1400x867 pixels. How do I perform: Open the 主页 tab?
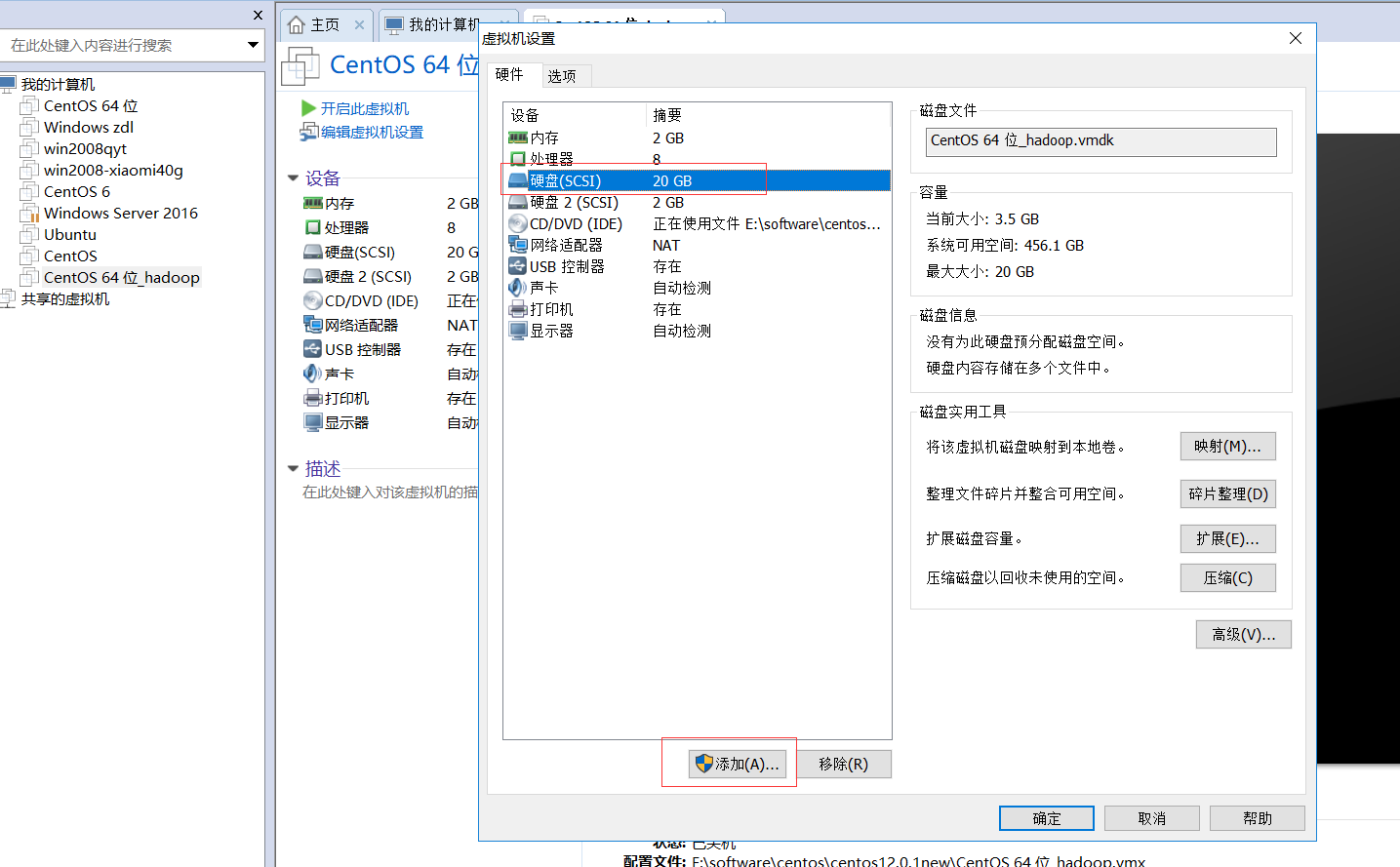pyautogui.click(x=326, y=24)
